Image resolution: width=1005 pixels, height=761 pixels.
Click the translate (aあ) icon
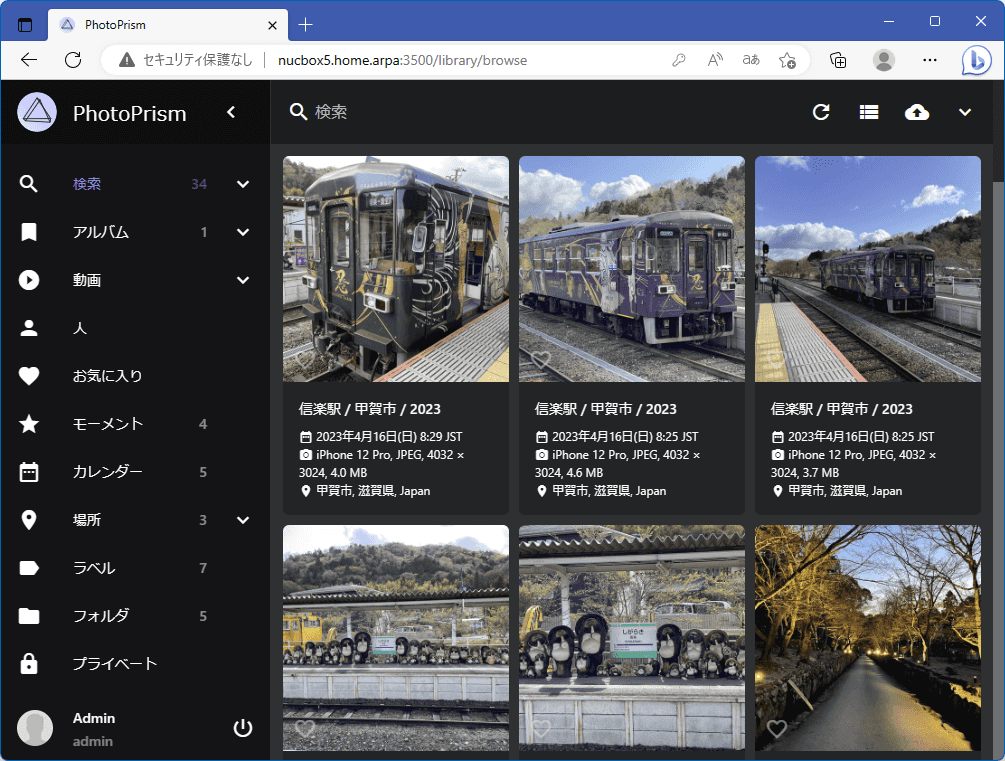751,60
